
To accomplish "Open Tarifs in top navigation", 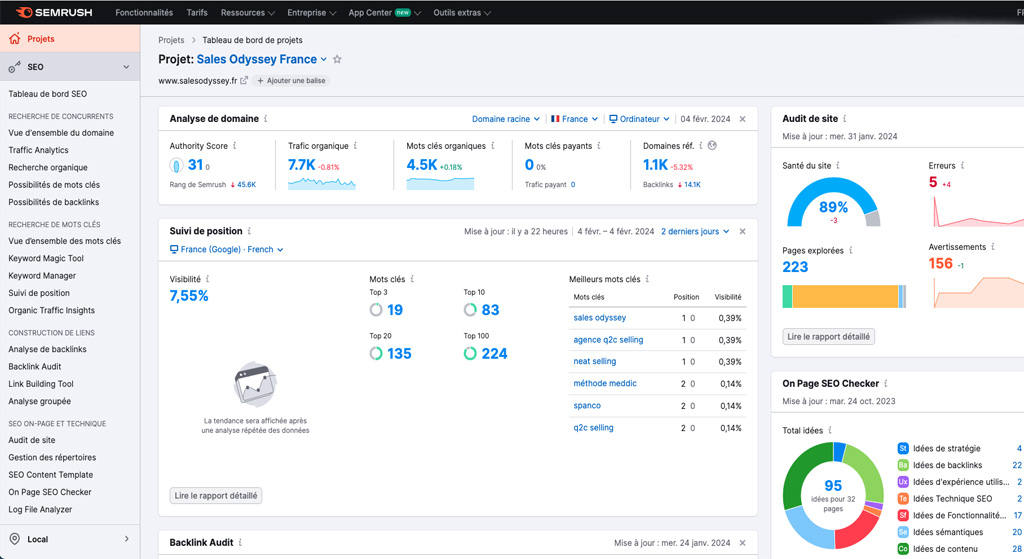I will tap(197, 12).
